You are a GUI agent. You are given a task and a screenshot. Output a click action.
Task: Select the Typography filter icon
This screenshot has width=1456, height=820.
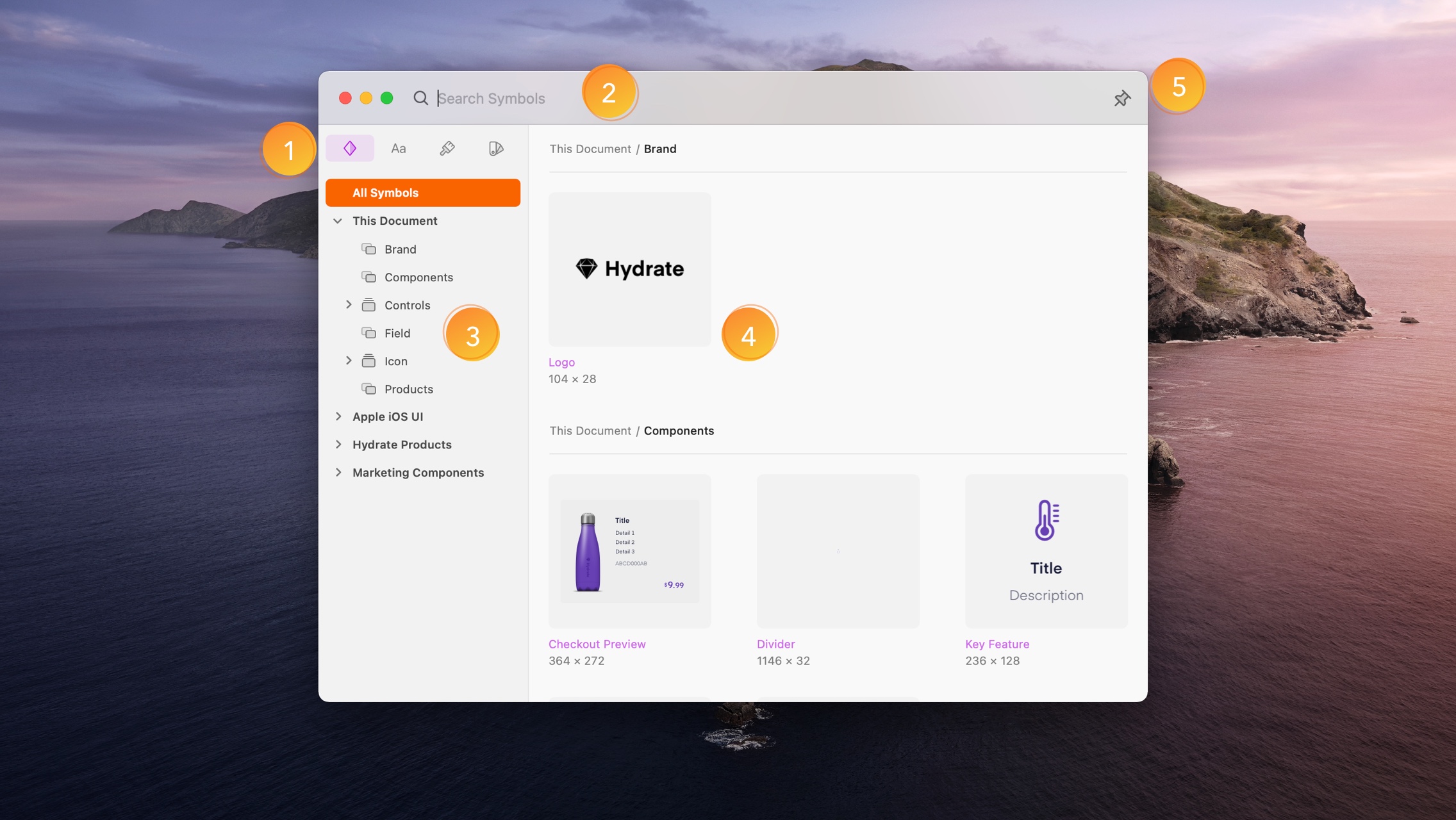pyautogui.click(x=398, y=147)
